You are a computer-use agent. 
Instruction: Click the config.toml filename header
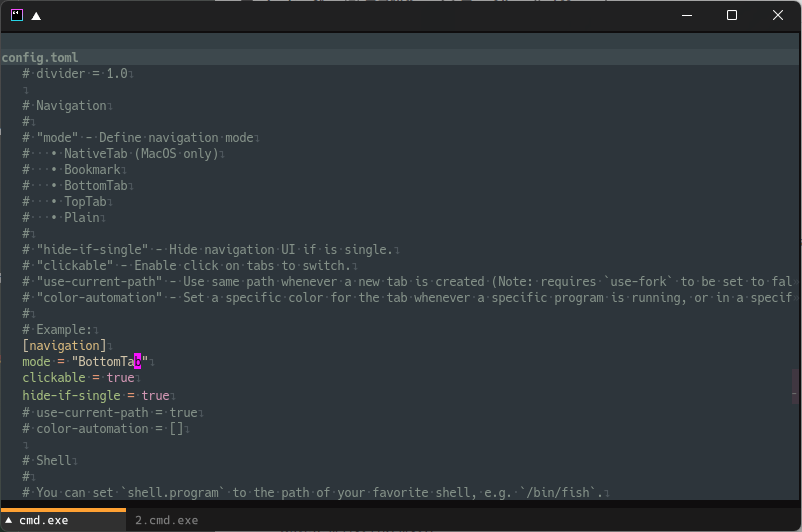pyautogui.click(x=40, y=57)
